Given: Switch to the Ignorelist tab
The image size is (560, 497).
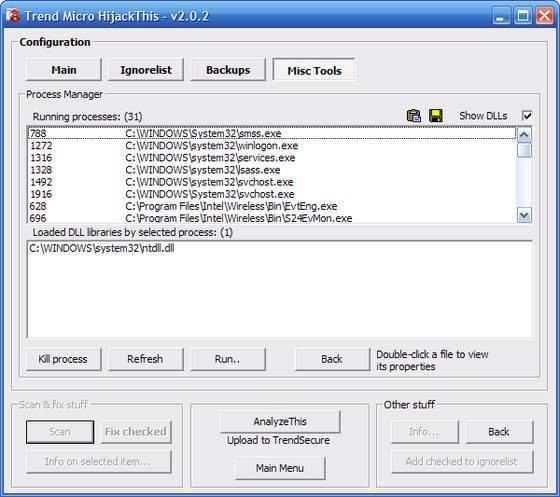Looking at the screenshot, I should 146,70.
